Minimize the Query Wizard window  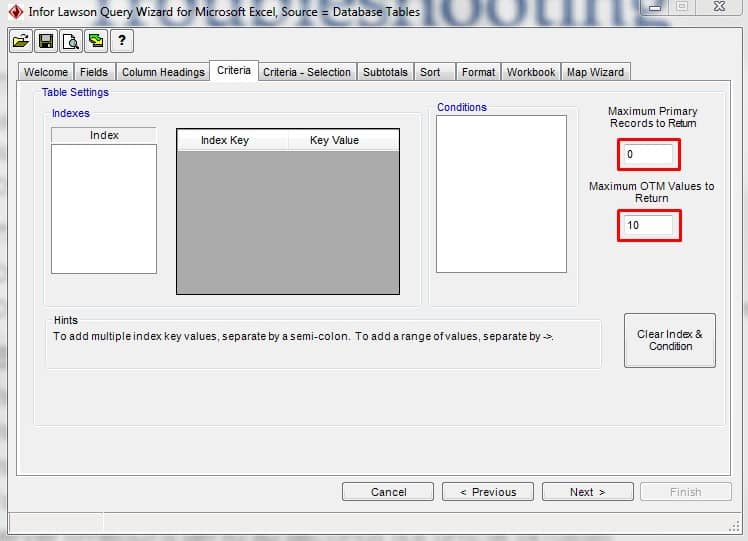coord(655,7)
